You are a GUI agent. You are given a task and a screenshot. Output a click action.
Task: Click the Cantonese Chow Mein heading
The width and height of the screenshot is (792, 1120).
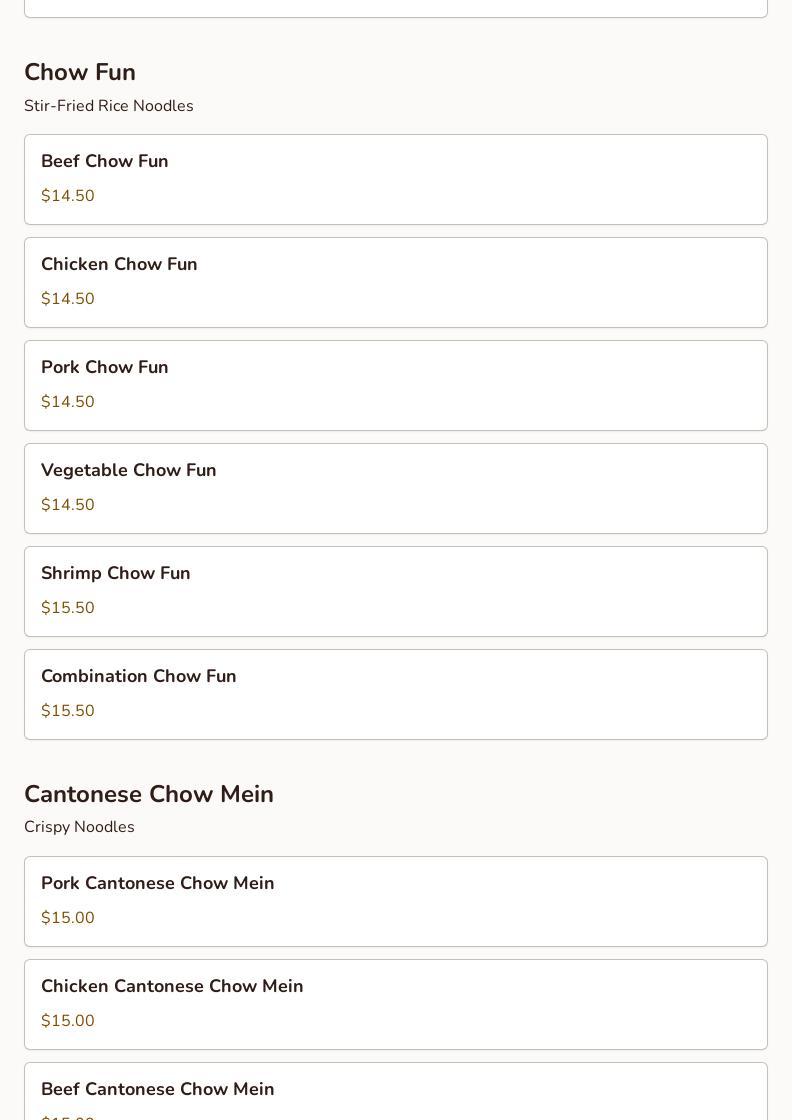[149, 794]
